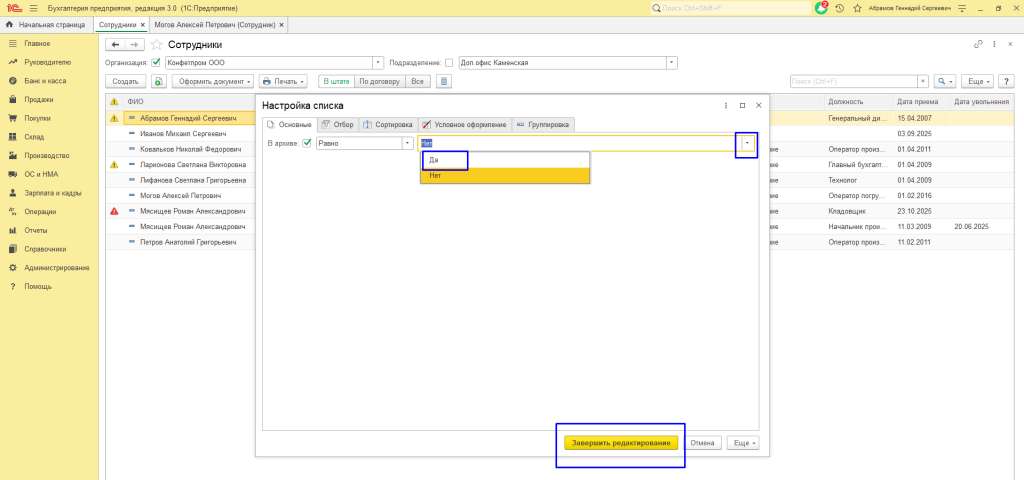
Task: Expand the Равно comparison type dropdown
Action: (x=408, y=143)
